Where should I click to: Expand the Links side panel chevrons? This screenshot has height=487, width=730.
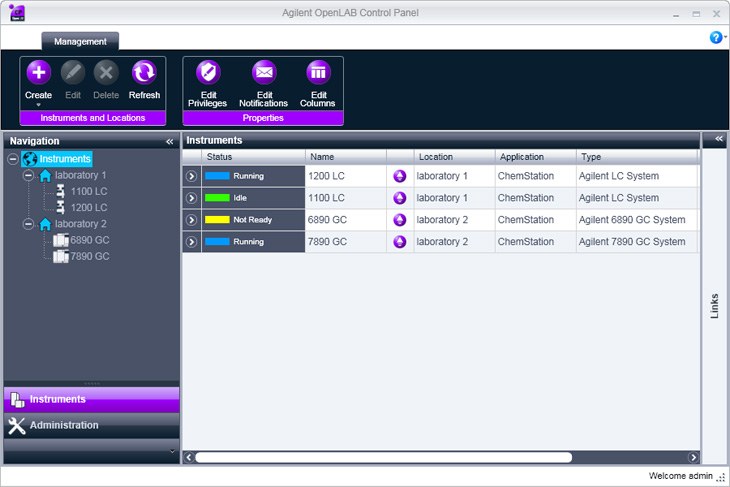[x=719, y=139]
